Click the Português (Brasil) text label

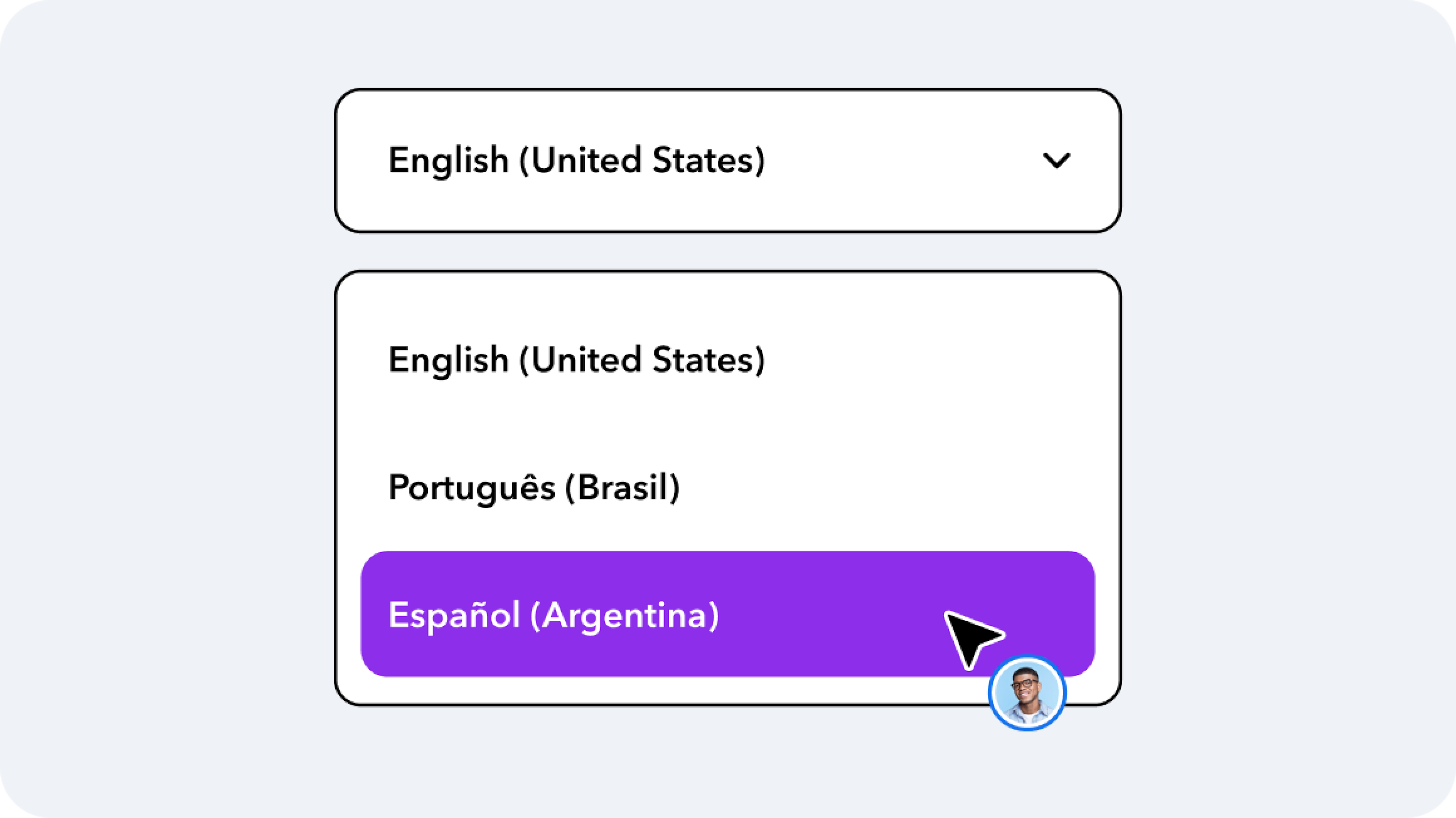tap(534, 487)
